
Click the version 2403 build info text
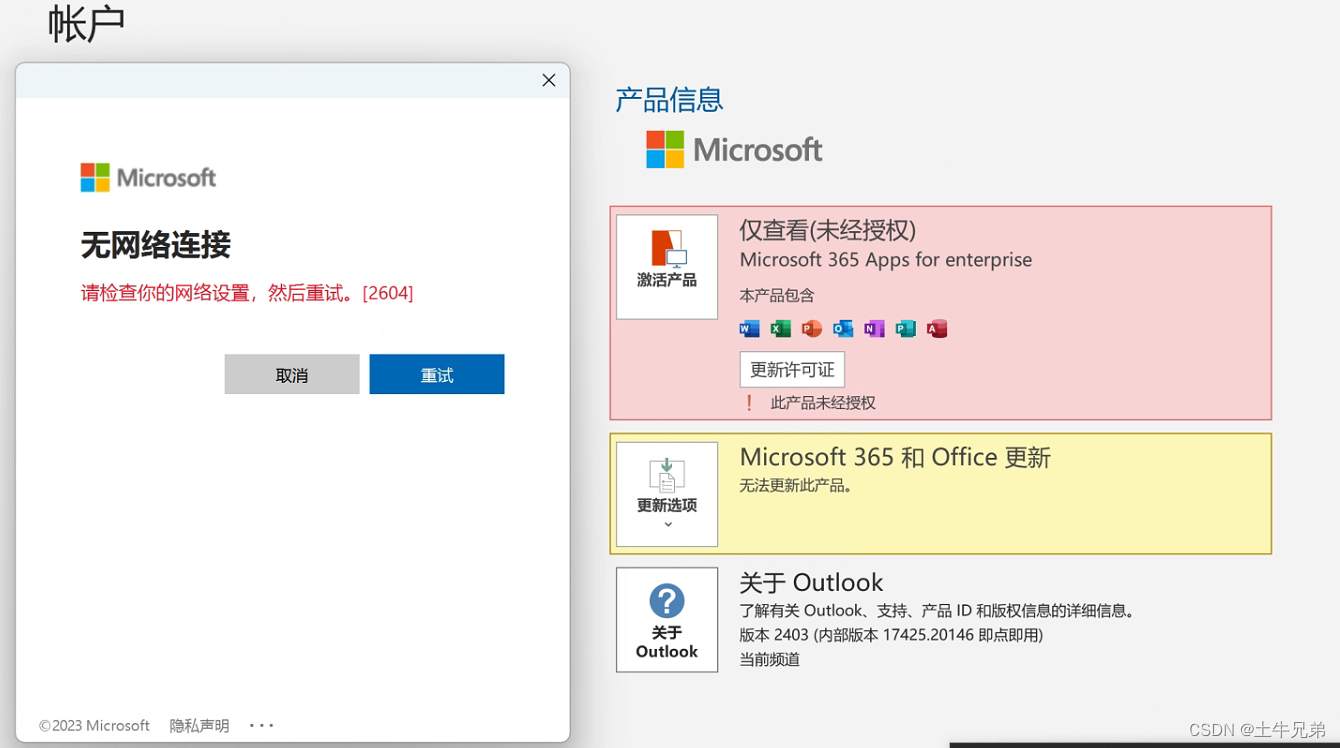coord(891,635)
